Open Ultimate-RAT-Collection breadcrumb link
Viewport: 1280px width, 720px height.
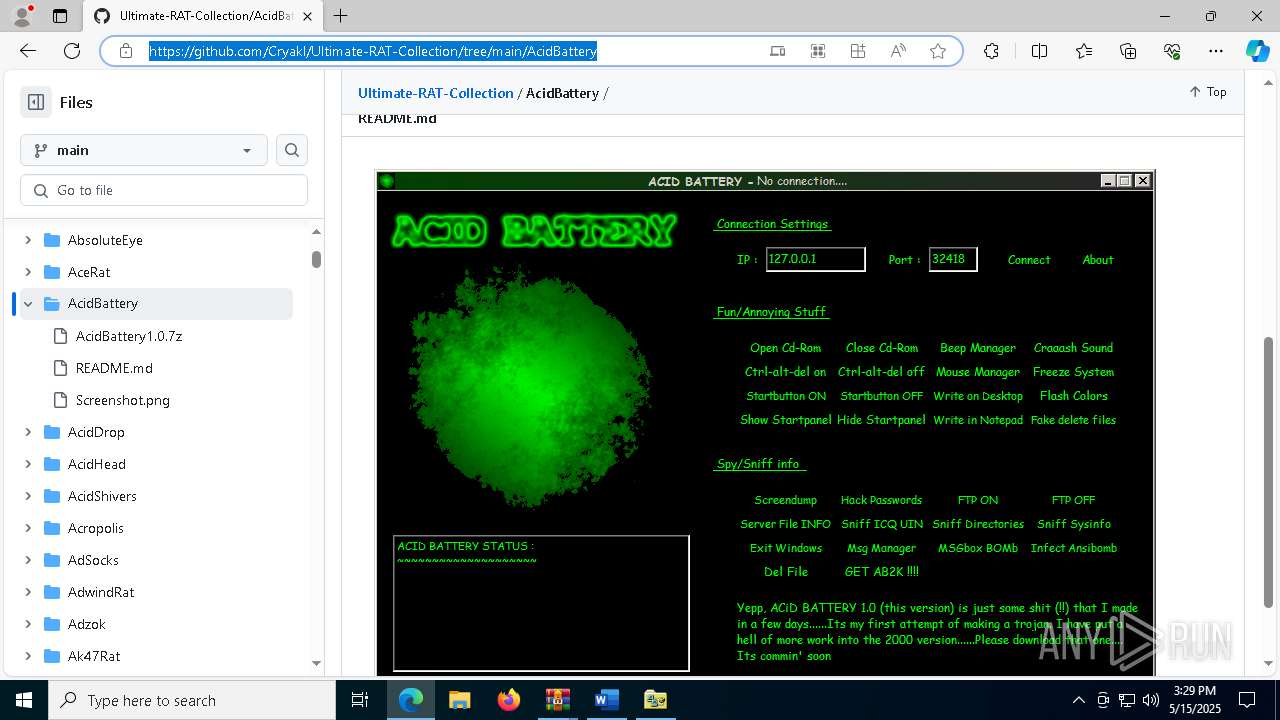(436, 93)
